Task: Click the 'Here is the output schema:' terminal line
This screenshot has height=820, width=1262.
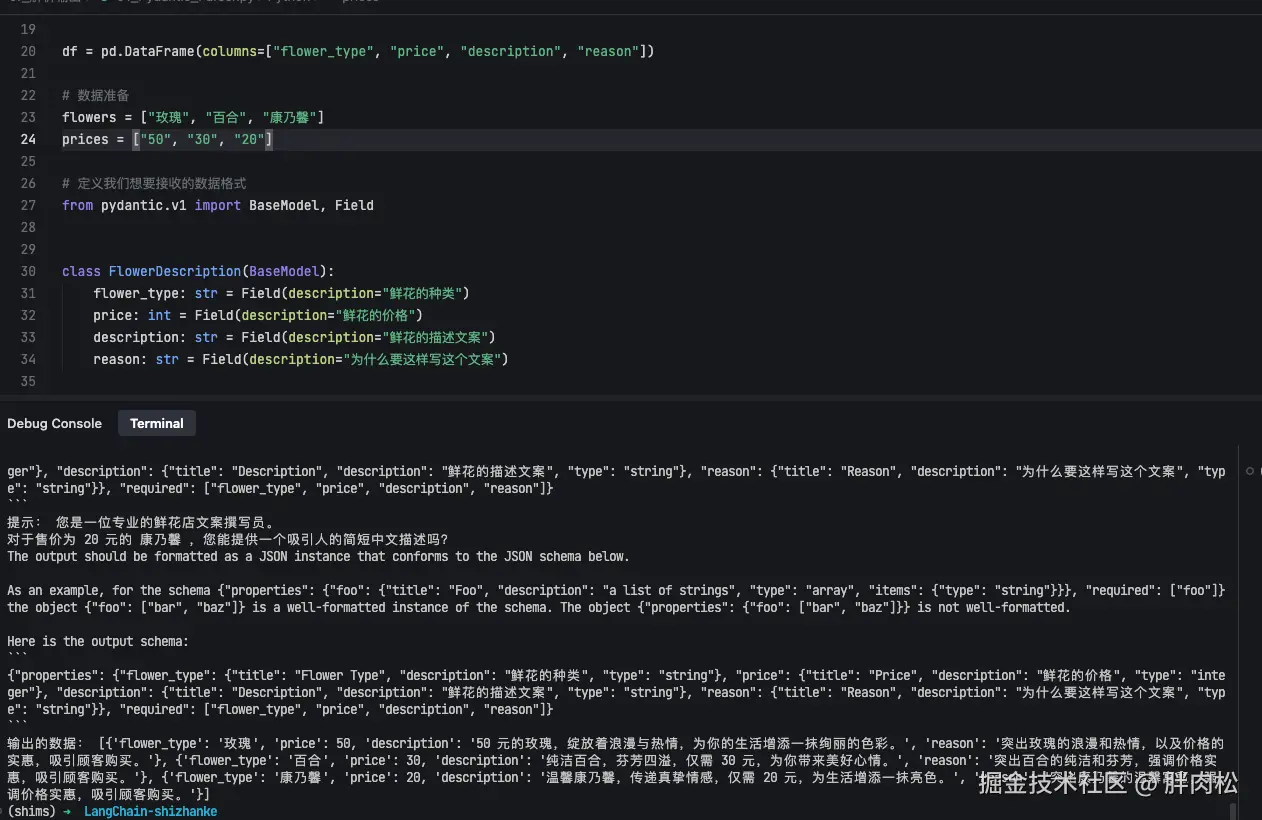Action: [98, 641]
